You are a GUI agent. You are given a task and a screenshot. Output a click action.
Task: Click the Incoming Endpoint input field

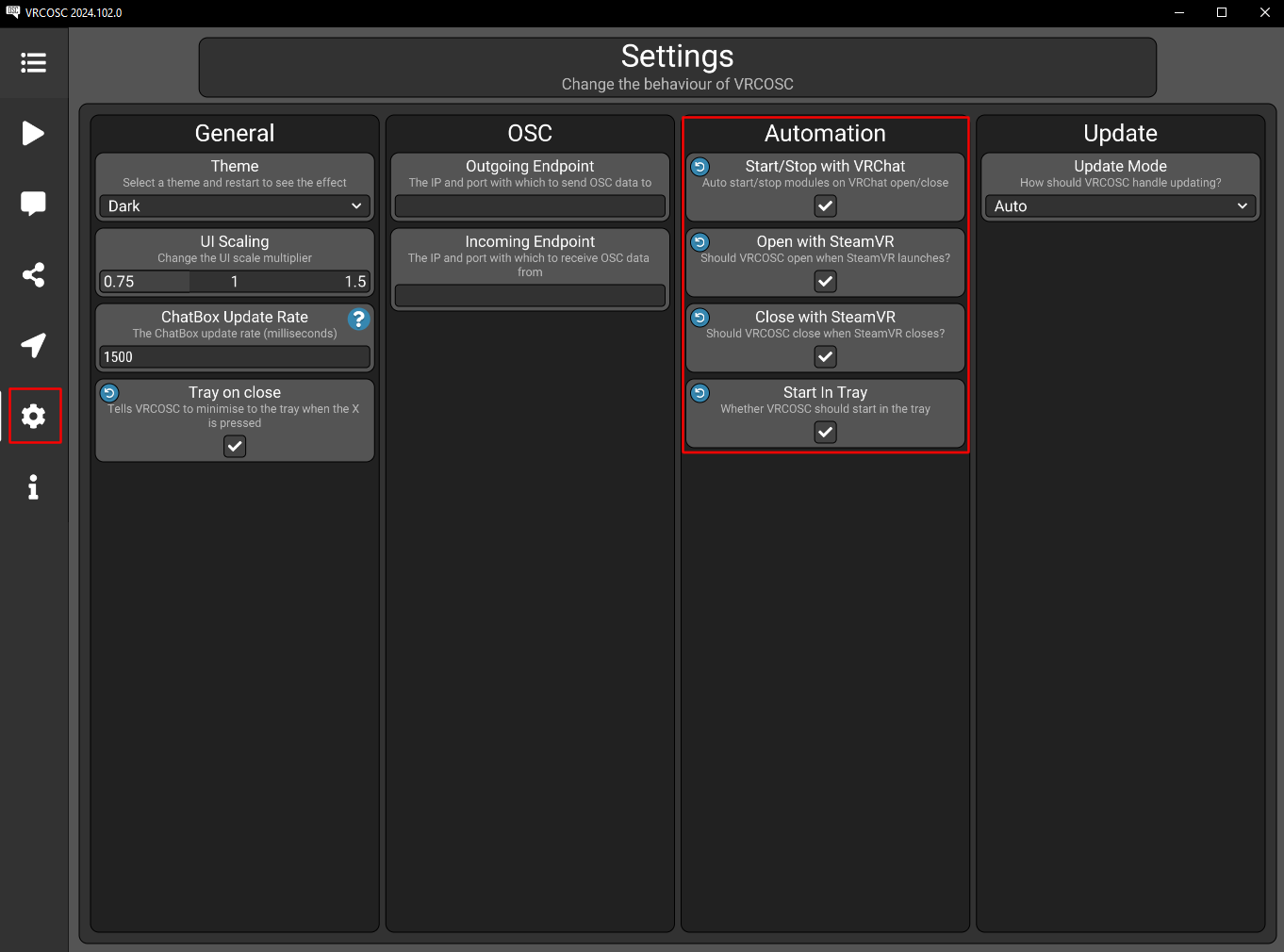[530, 295]
